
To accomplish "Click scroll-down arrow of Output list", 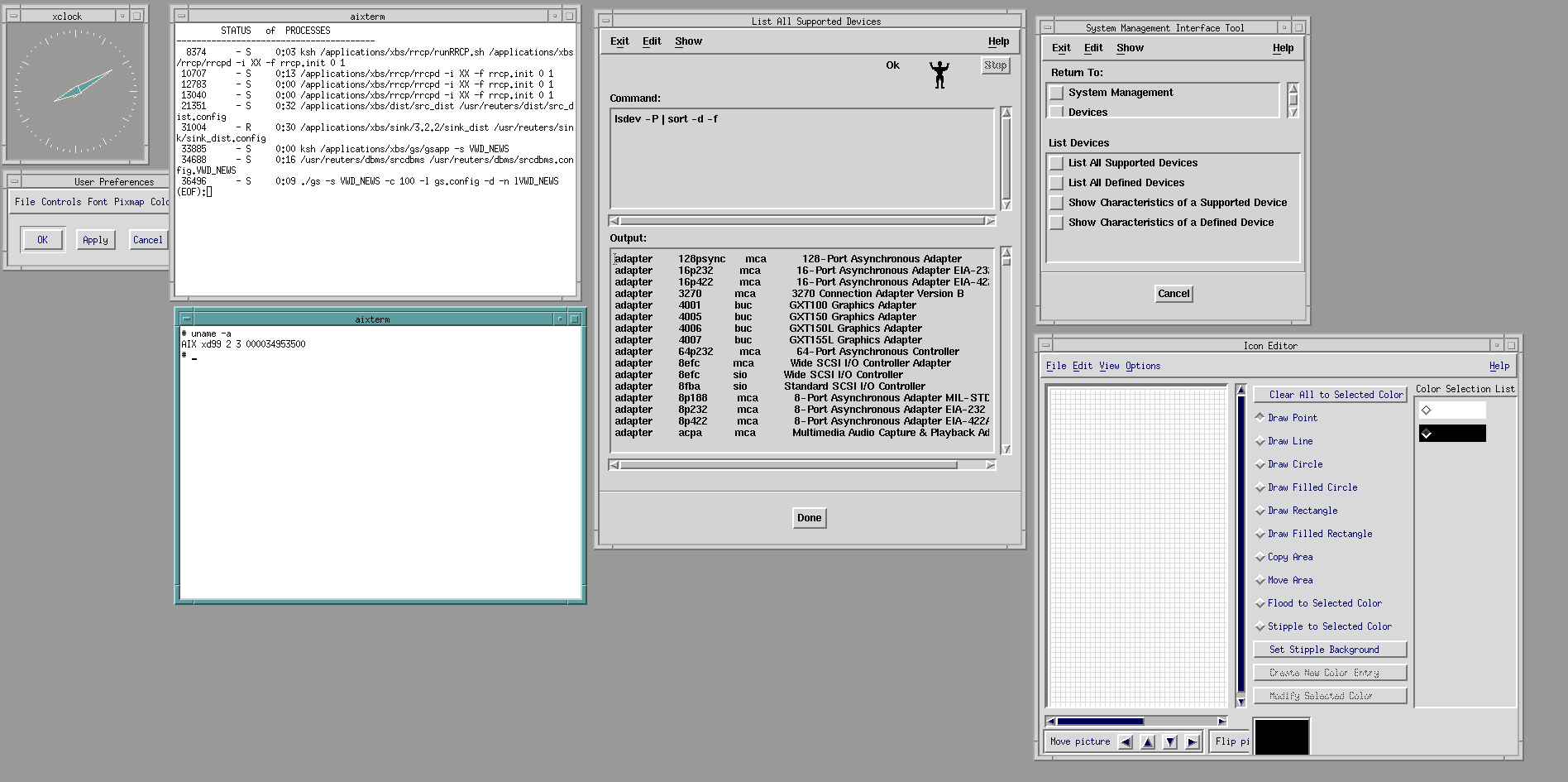I will [x=1006, y=449].
